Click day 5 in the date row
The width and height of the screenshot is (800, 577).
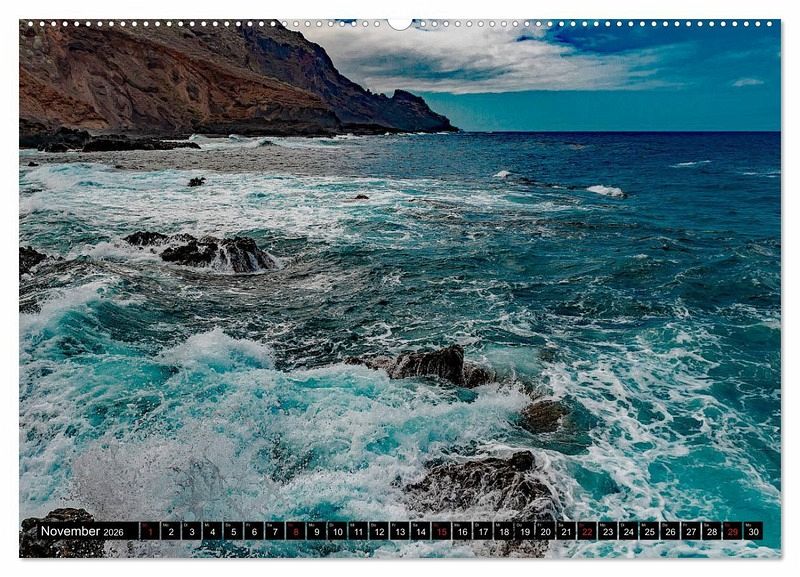[233, 531]
